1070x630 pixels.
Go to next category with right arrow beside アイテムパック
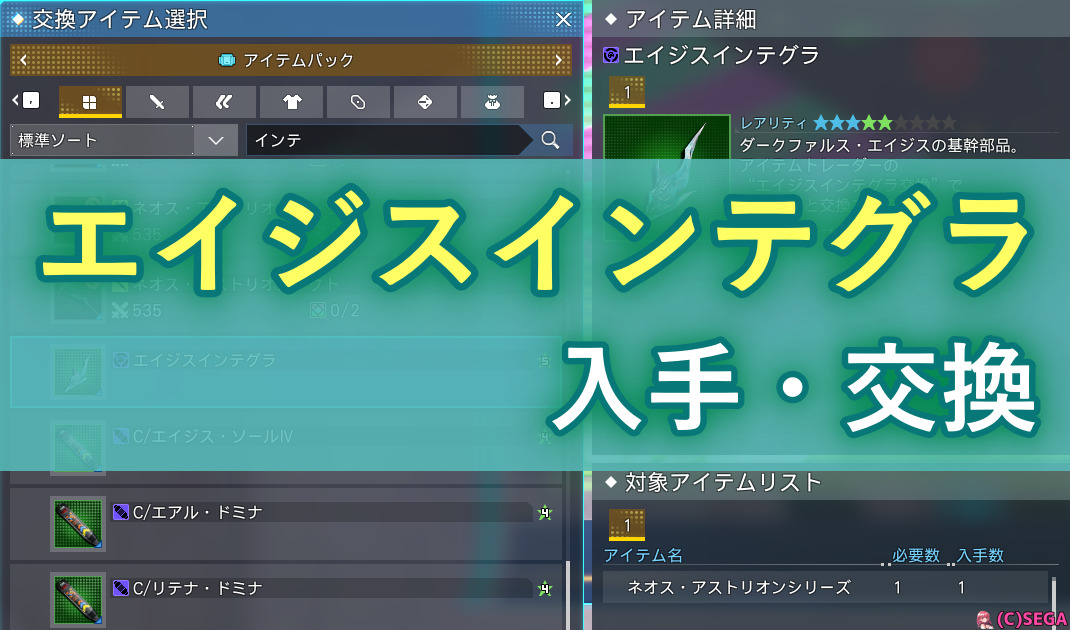coord(559,60)
